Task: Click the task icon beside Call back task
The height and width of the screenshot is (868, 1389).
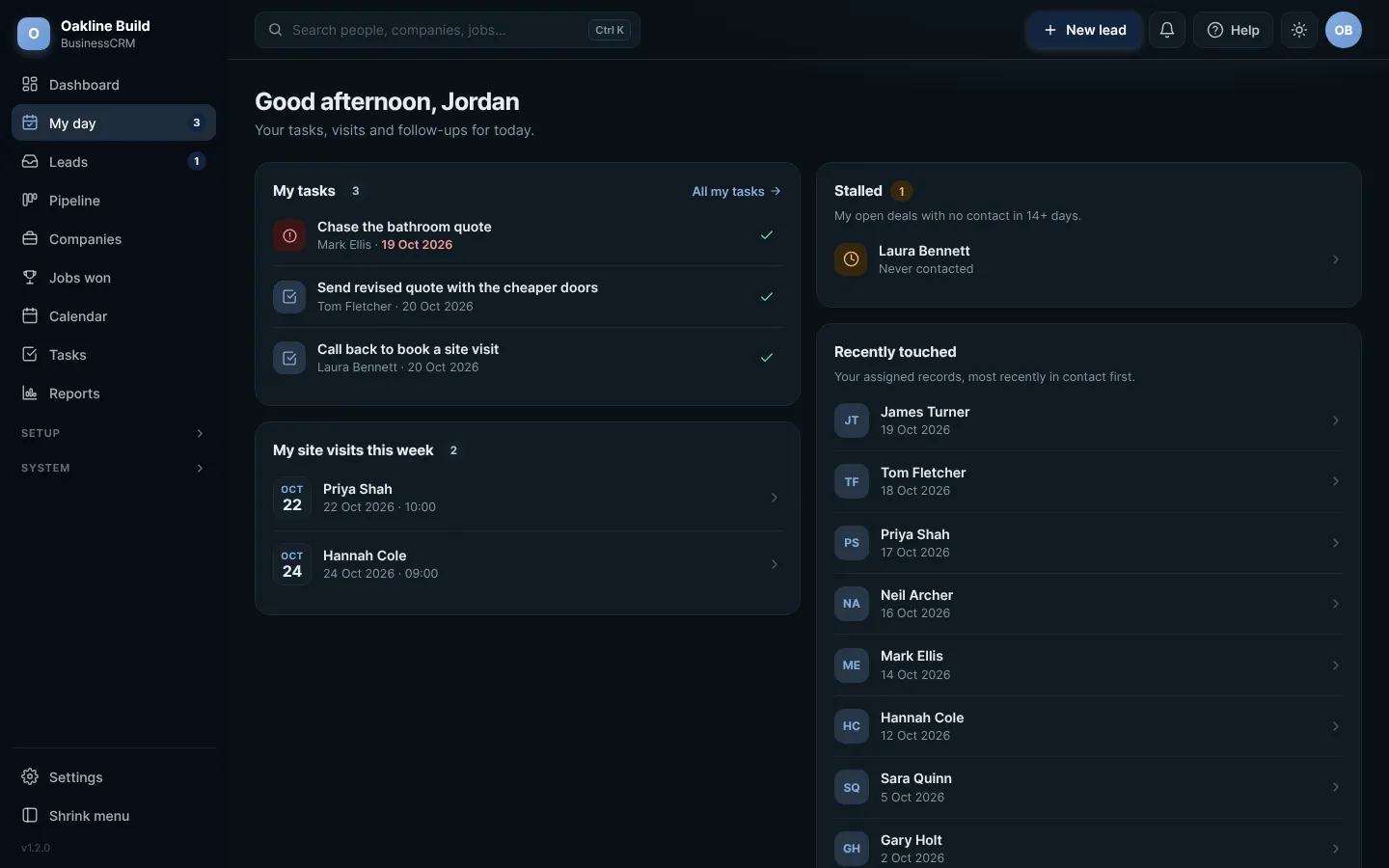Action: pos(289,358)
